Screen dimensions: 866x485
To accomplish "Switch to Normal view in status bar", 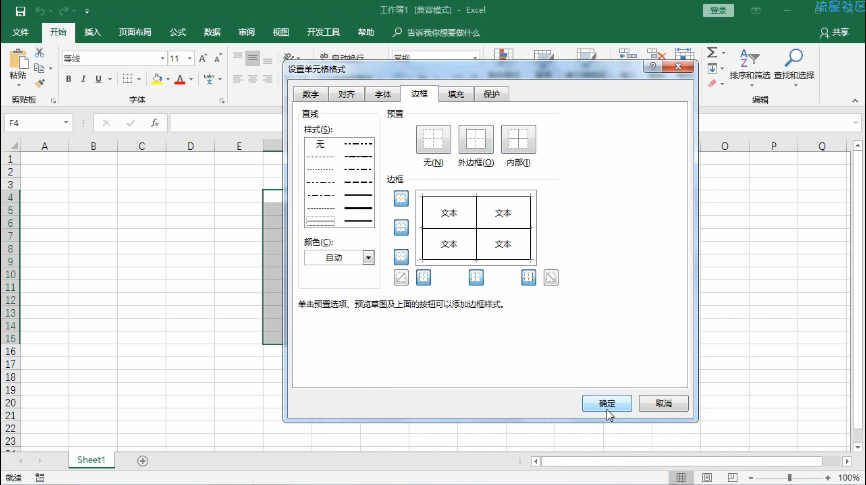I will 681,477.
